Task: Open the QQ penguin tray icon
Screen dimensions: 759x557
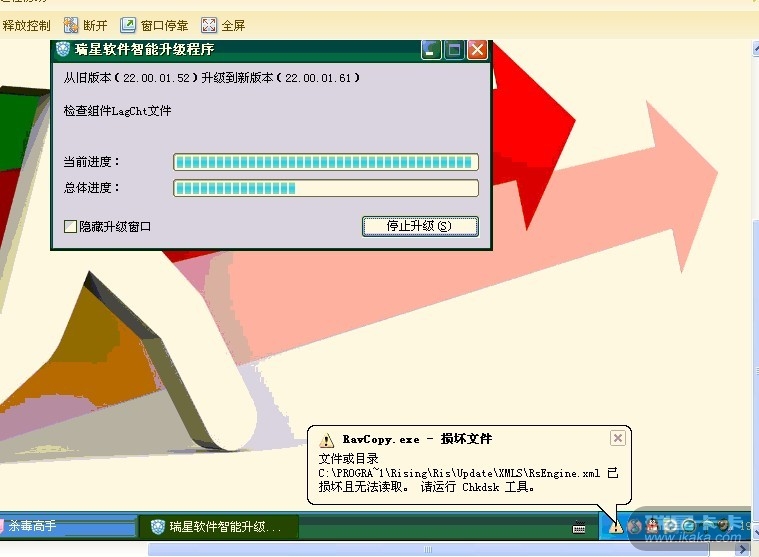Action: click(653, 526)
